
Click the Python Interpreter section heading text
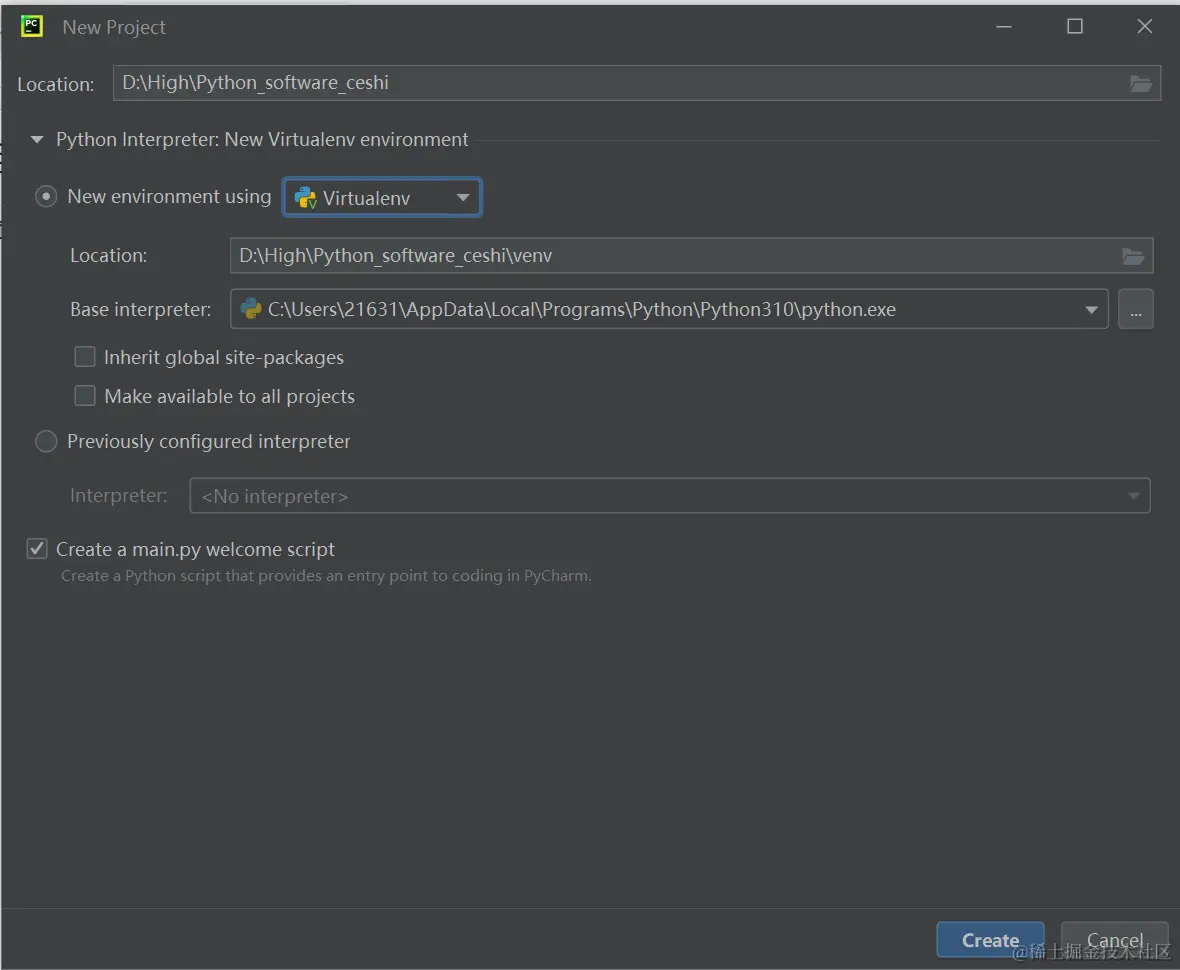(262, 139)
